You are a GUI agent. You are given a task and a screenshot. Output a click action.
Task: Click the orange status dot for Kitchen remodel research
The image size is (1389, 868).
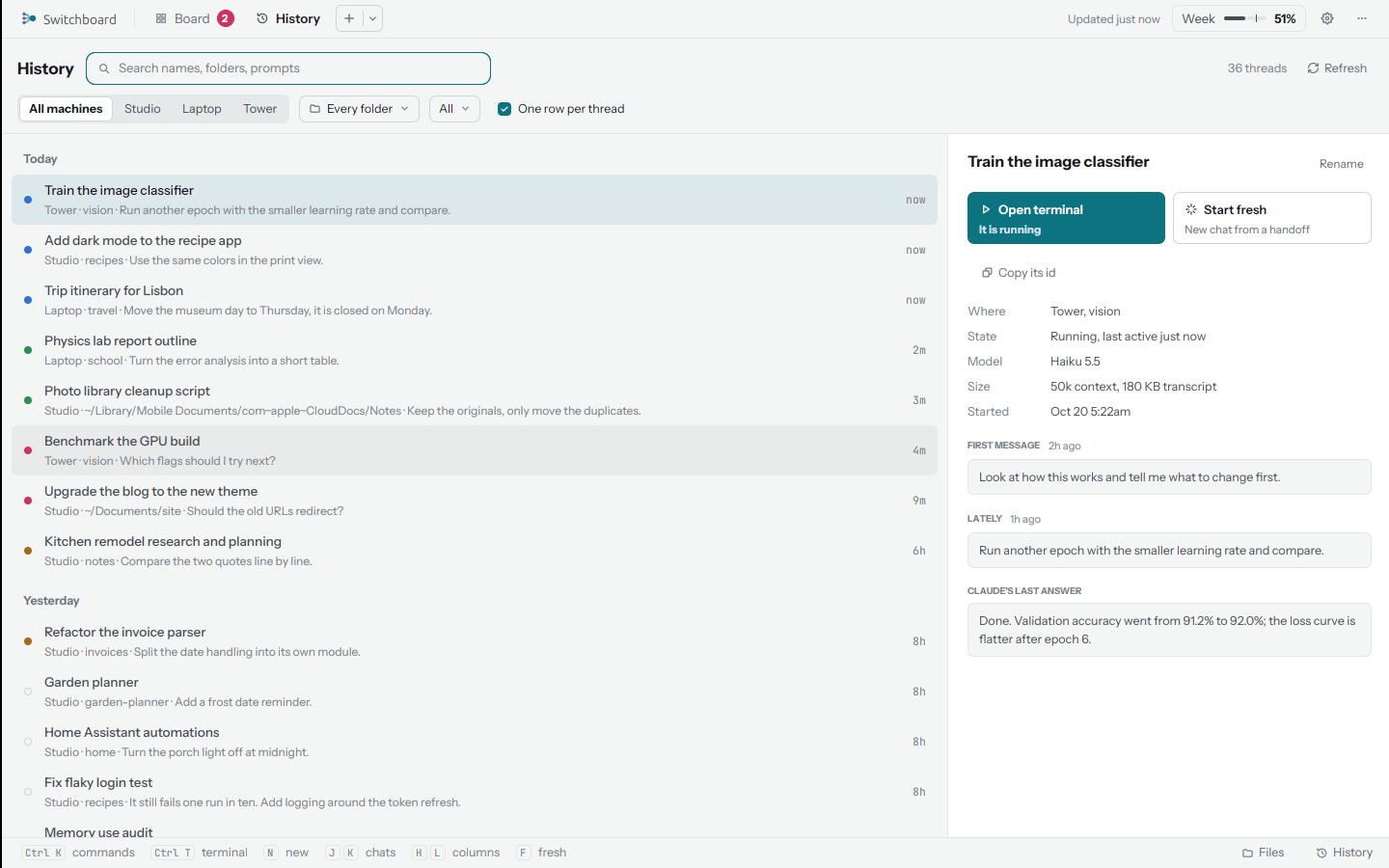(x=28, y=551)
